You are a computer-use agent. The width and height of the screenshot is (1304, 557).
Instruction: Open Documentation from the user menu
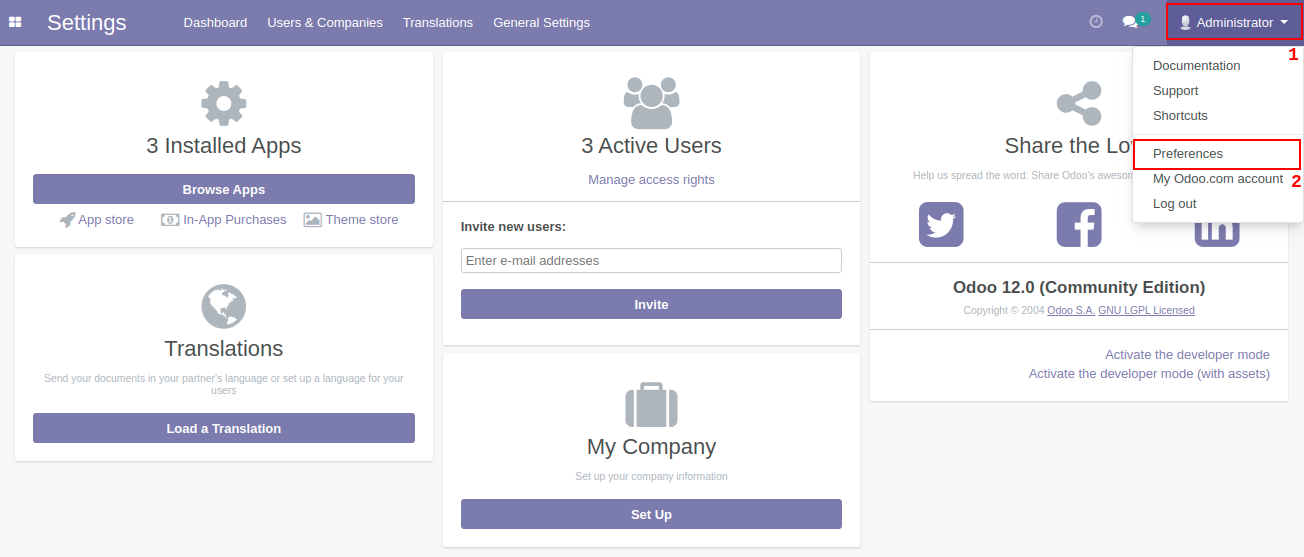tap(1196, 66)
